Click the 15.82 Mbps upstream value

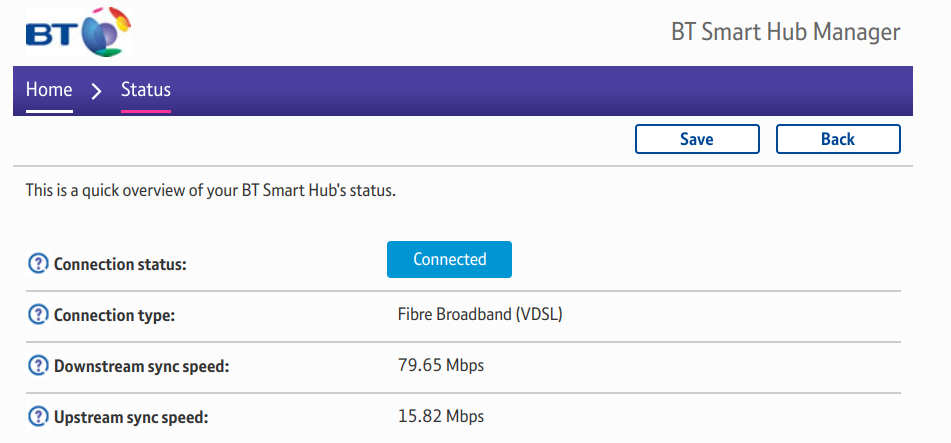(x=440, y=416)
